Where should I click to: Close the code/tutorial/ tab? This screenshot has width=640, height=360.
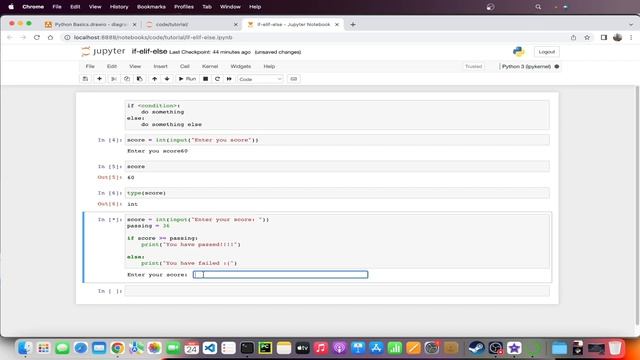[x=236, y=24]
